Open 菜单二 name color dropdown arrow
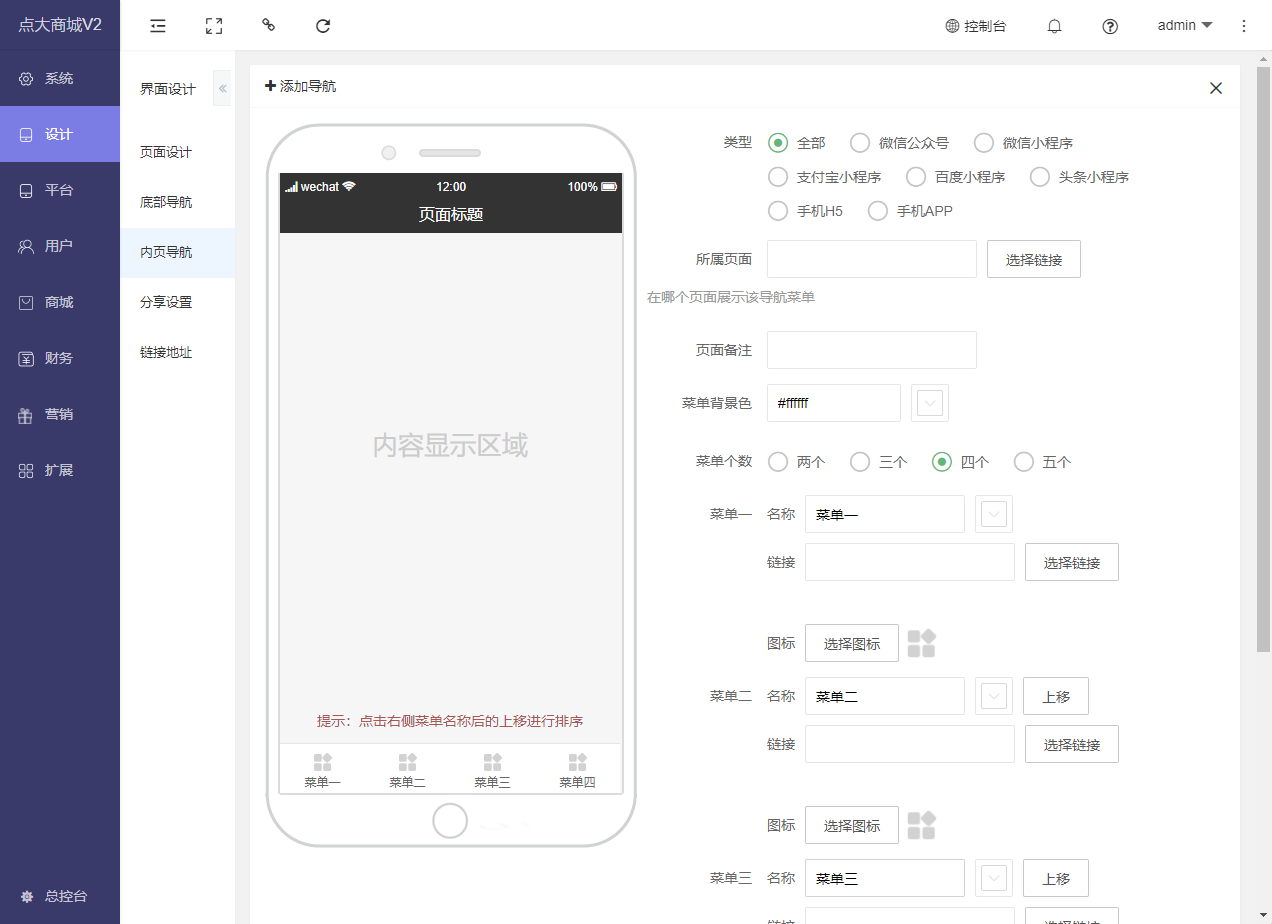This screenshot has width=1272, height=924. (994, 696)
